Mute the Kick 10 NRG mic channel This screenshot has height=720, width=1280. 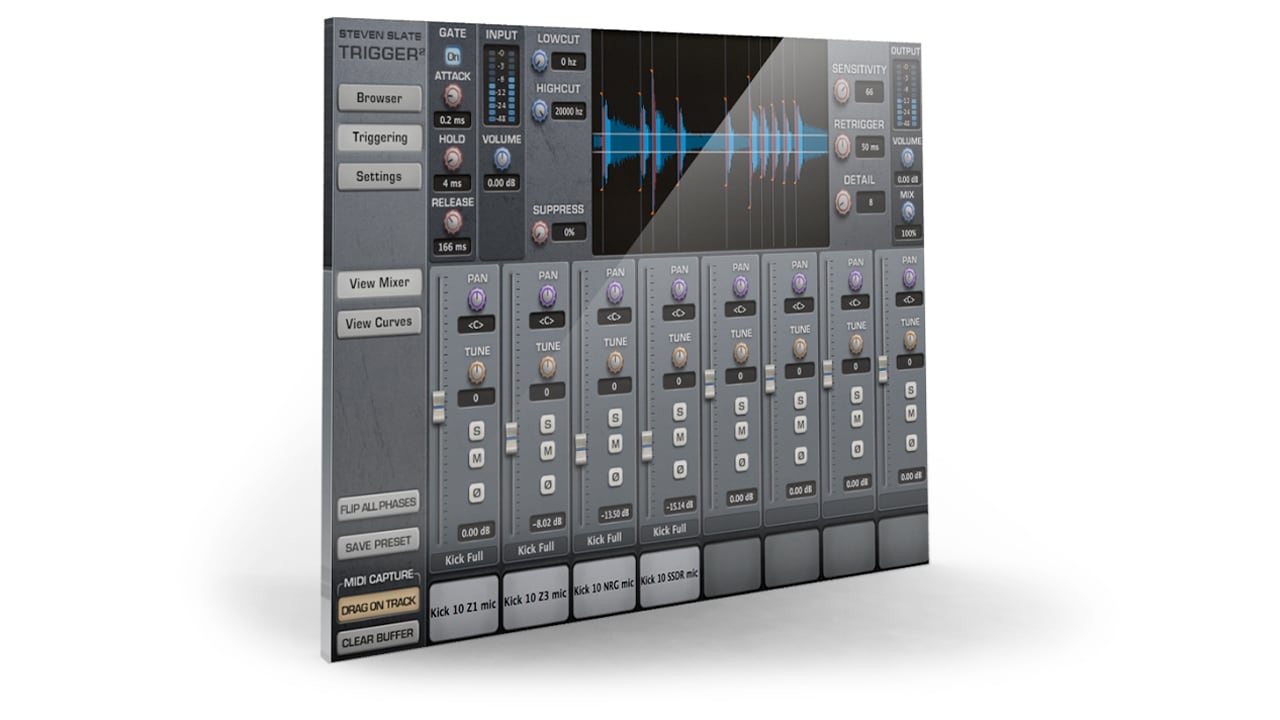click(x=616, y=444)
